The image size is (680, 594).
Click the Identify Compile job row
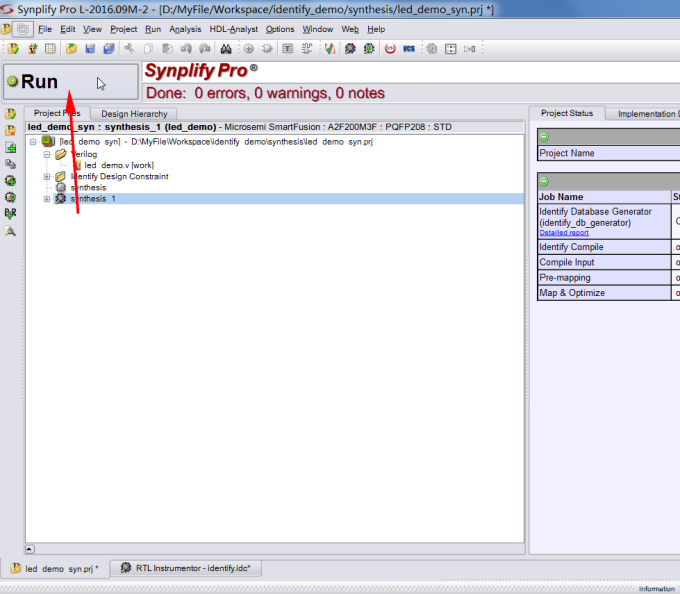click(x=604, y=247)
